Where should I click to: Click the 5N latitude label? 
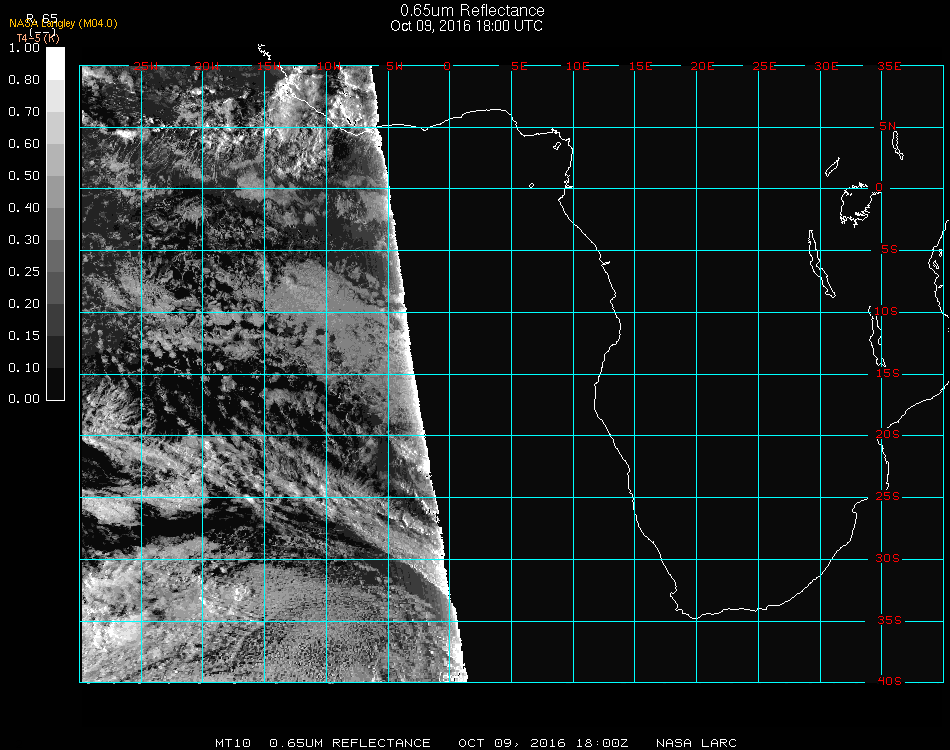click(x=888, y=126)
